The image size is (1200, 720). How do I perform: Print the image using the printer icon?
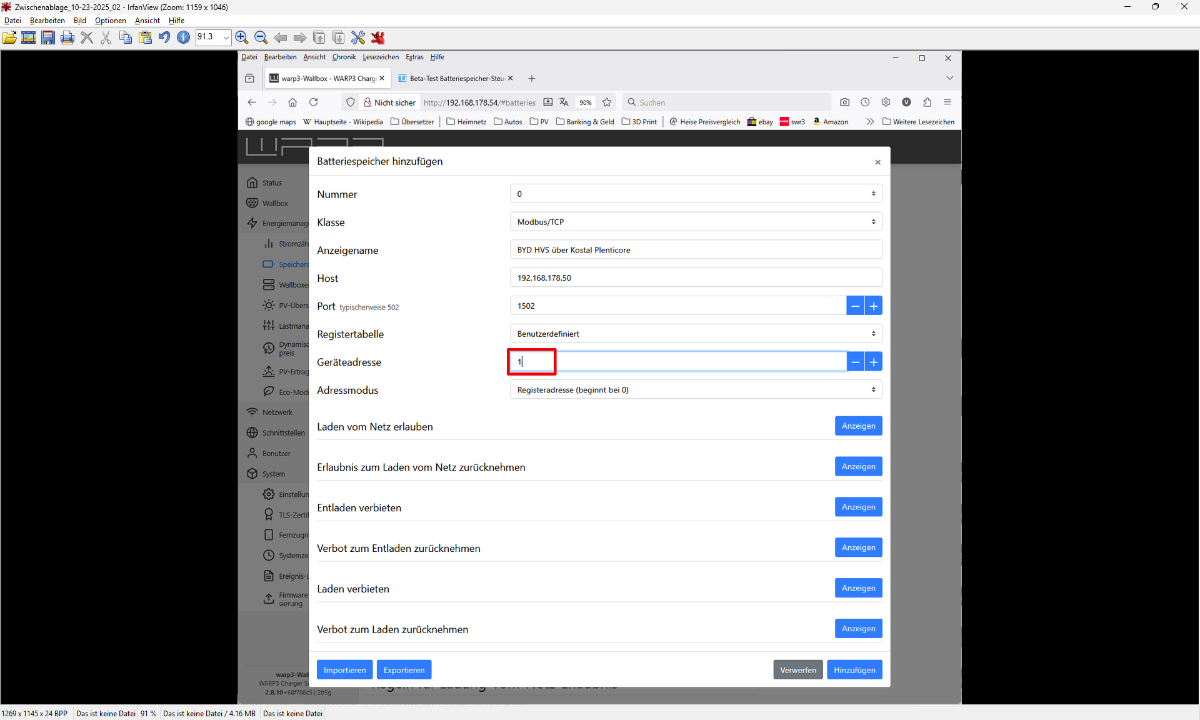click(67, 37)
